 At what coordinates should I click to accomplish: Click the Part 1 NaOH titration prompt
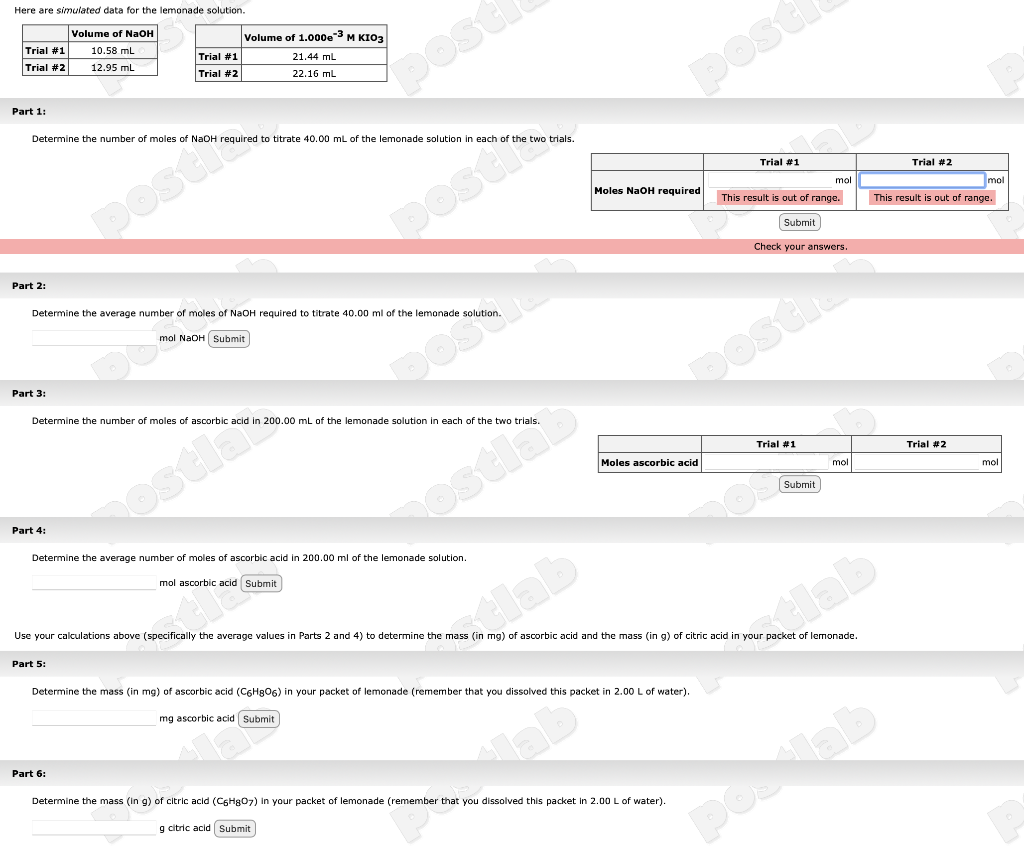pos(303,139)
